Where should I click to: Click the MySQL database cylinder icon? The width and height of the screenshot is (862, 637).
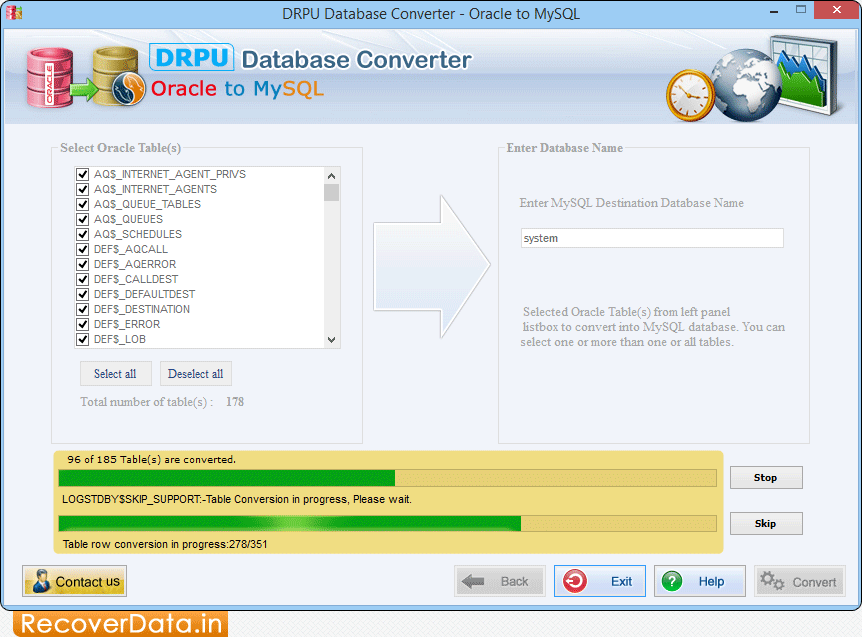(115, 76)
